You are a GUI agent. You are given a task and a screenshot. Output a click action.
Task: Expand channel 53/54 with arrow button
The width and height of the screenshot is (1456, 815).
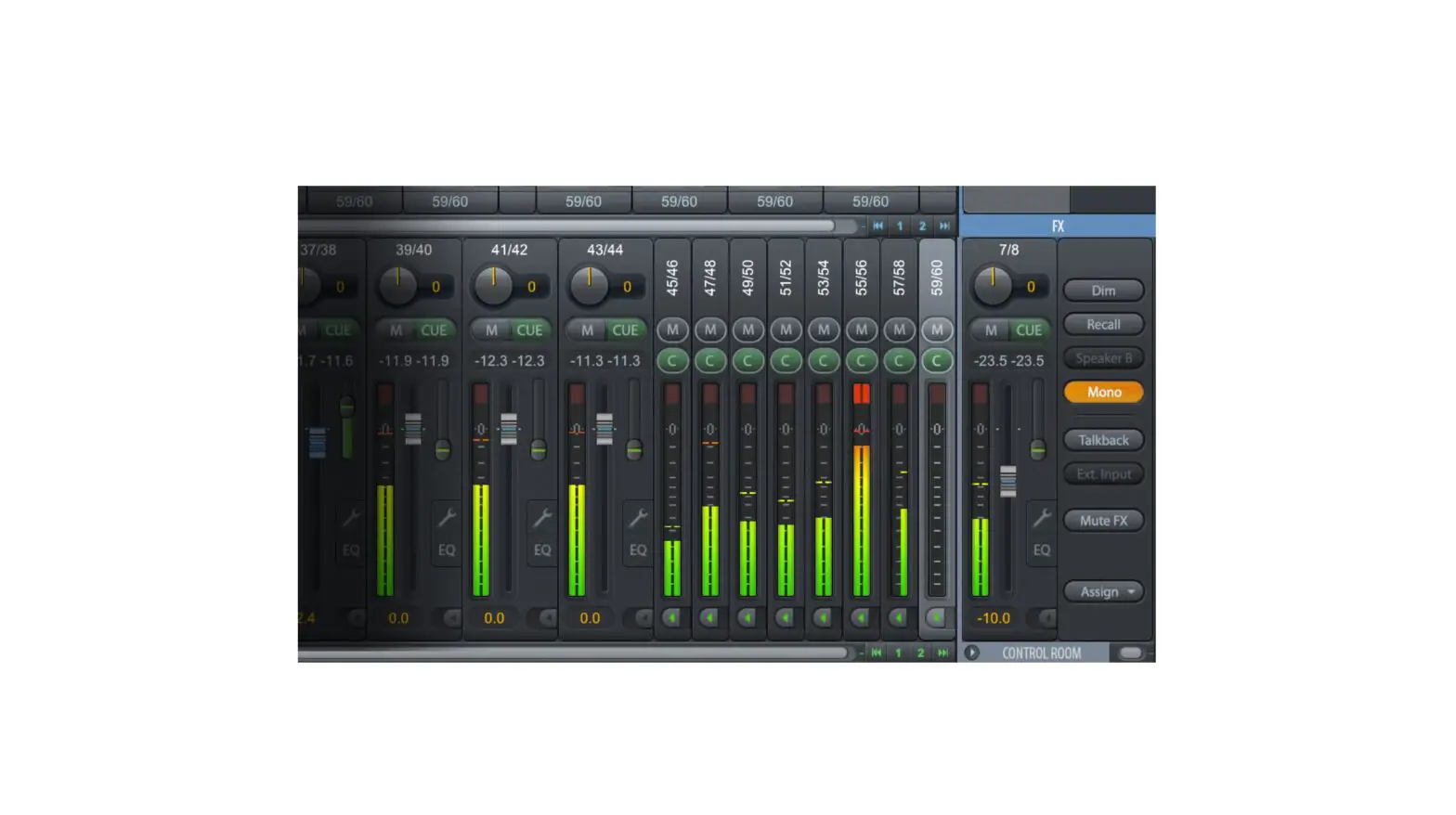824,617
